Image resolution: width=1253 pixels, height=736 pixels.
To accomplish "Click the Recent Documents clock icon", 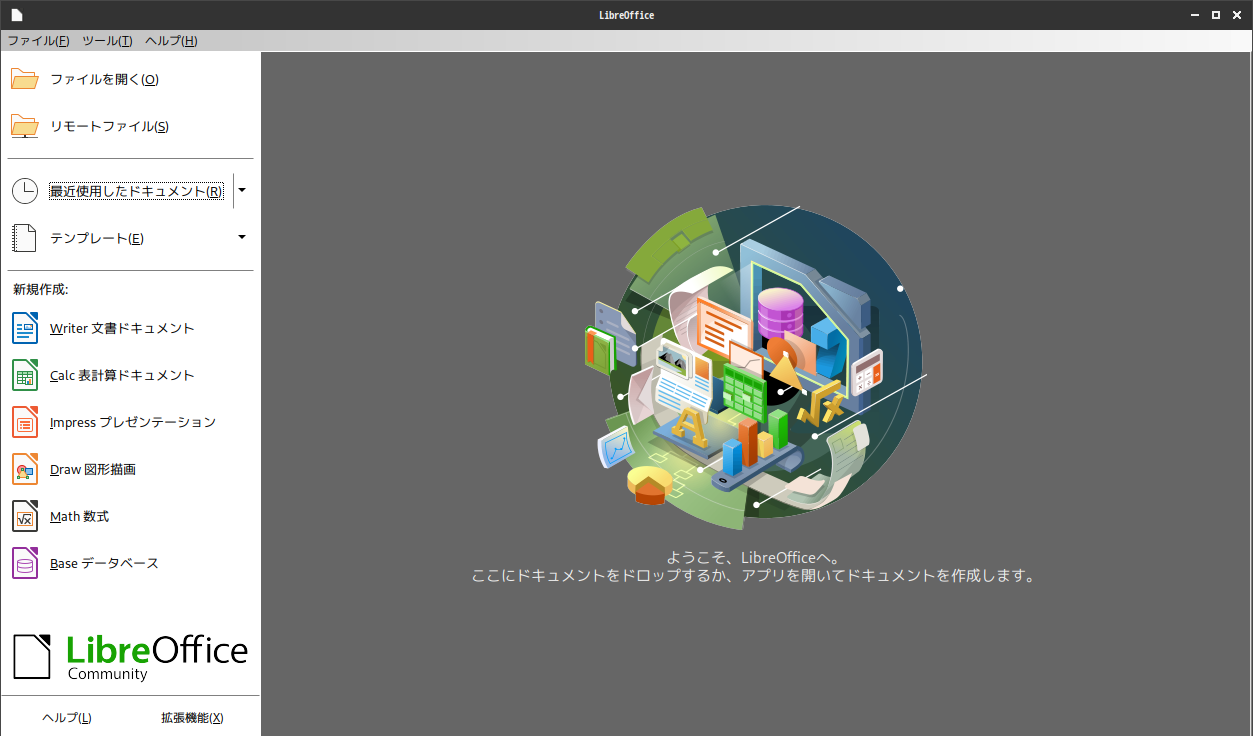I will tap(24, 191).
